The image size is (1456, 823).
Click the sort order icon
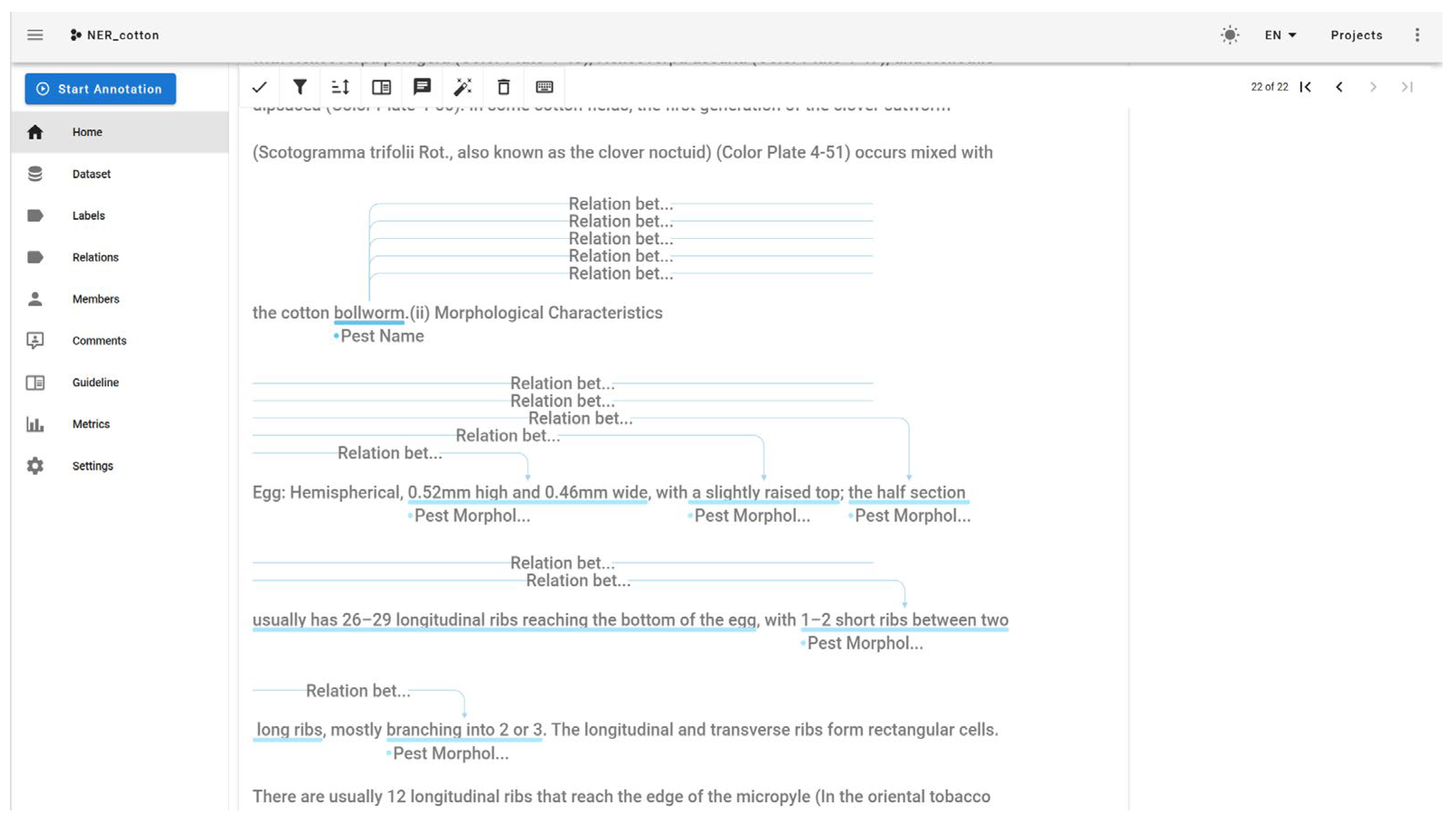pyautogui.click(x=340, y=87)
